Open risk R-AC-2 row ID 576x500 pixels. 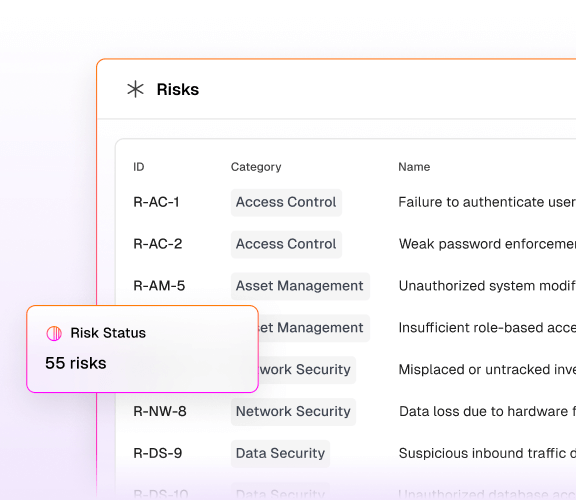(158, 244)
